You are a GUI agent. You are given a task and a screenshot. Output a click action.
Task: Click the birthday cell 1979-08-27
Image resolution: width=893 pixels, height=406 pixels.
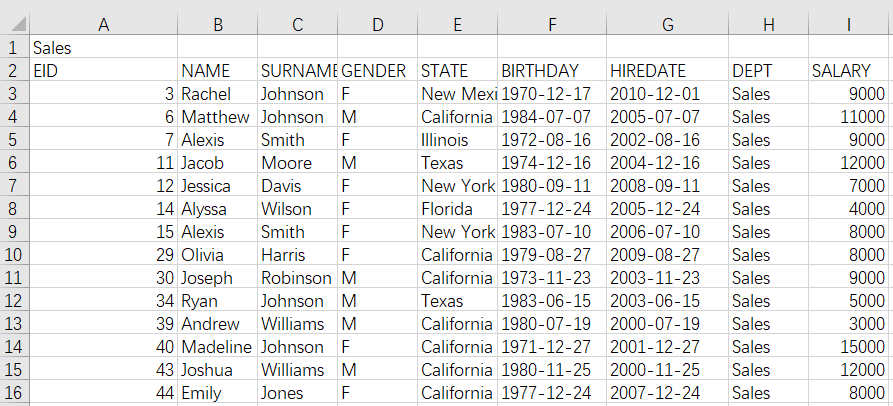coord(552,255)
